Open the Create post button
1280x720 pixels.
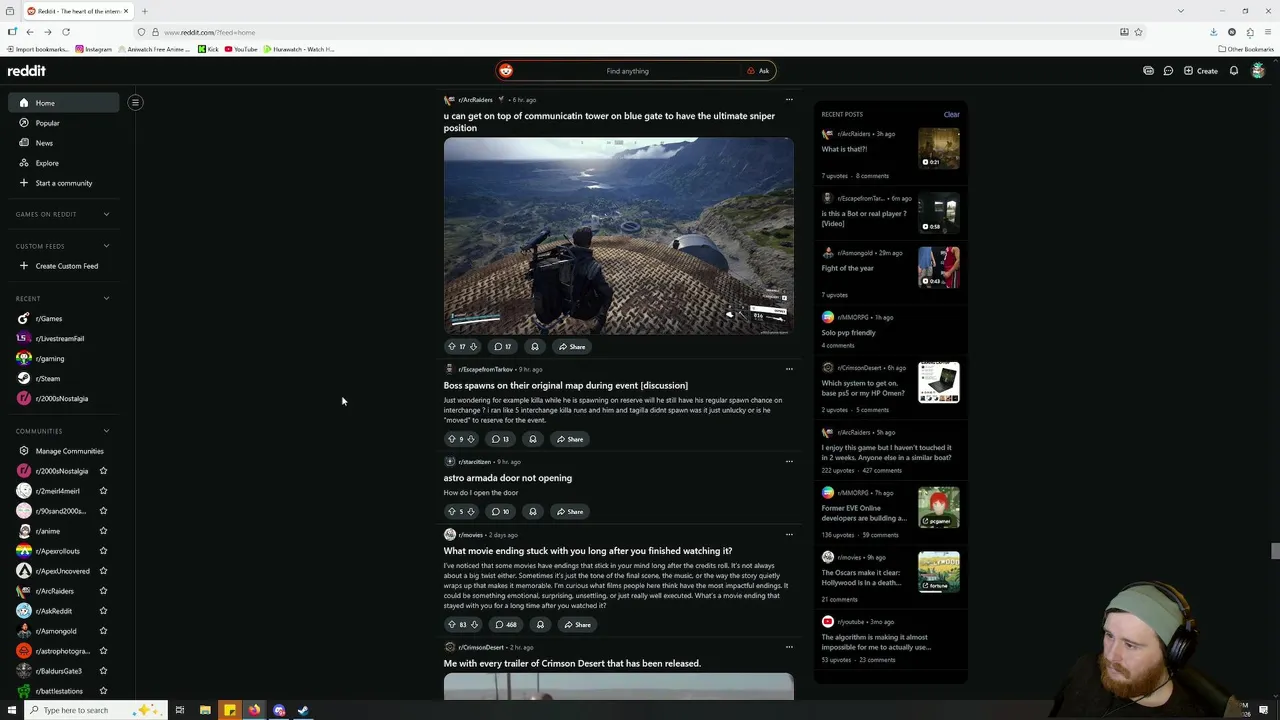pyautogui.click(x=1201, y=71)
